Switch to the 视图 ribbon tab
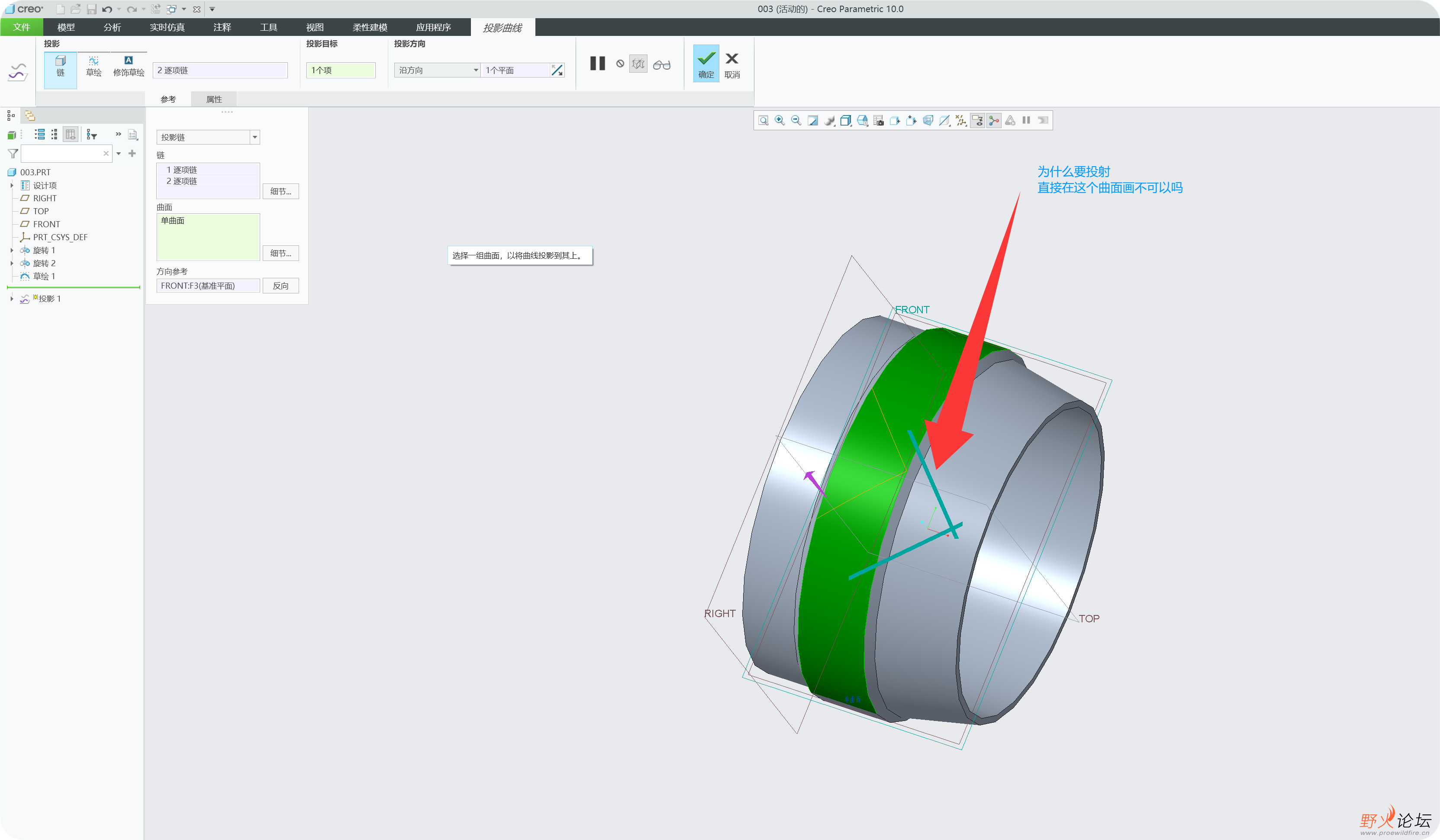 pyautogui.click(x=315, y=27)
